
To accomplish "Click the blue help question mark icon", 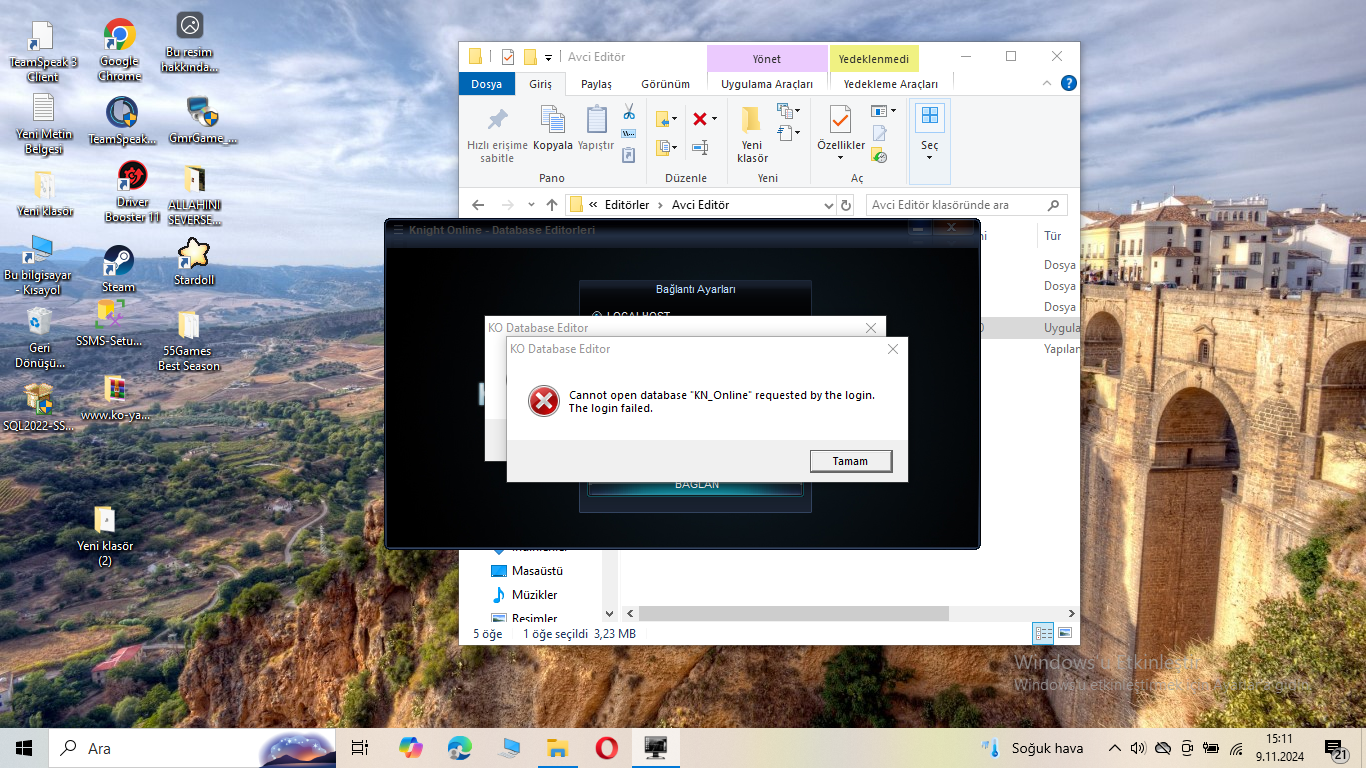I will [x=1068, y=84].
